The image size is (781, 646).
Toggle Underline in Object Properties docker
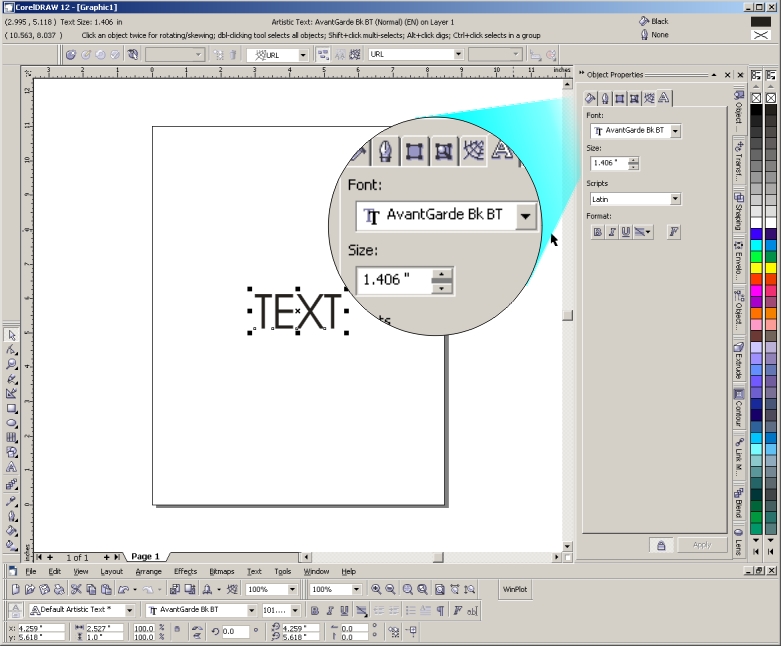point(626,232)
